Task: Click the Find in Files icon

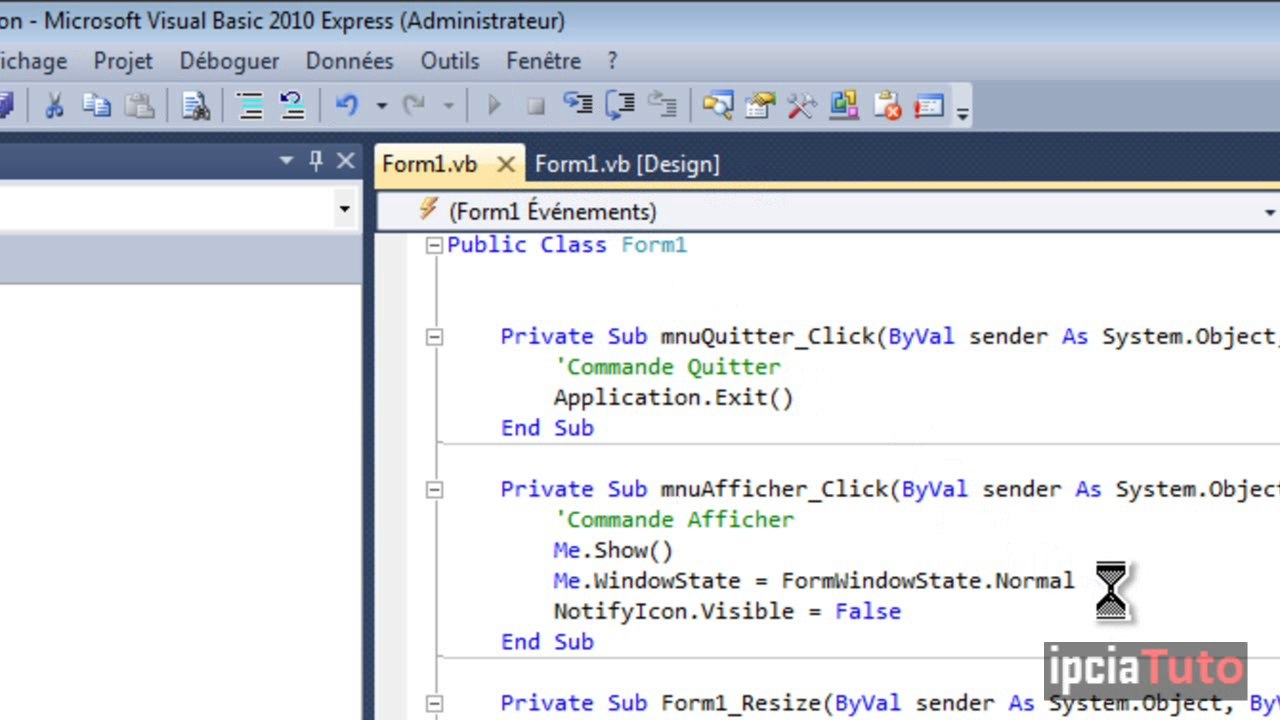Action: [195, 105]
